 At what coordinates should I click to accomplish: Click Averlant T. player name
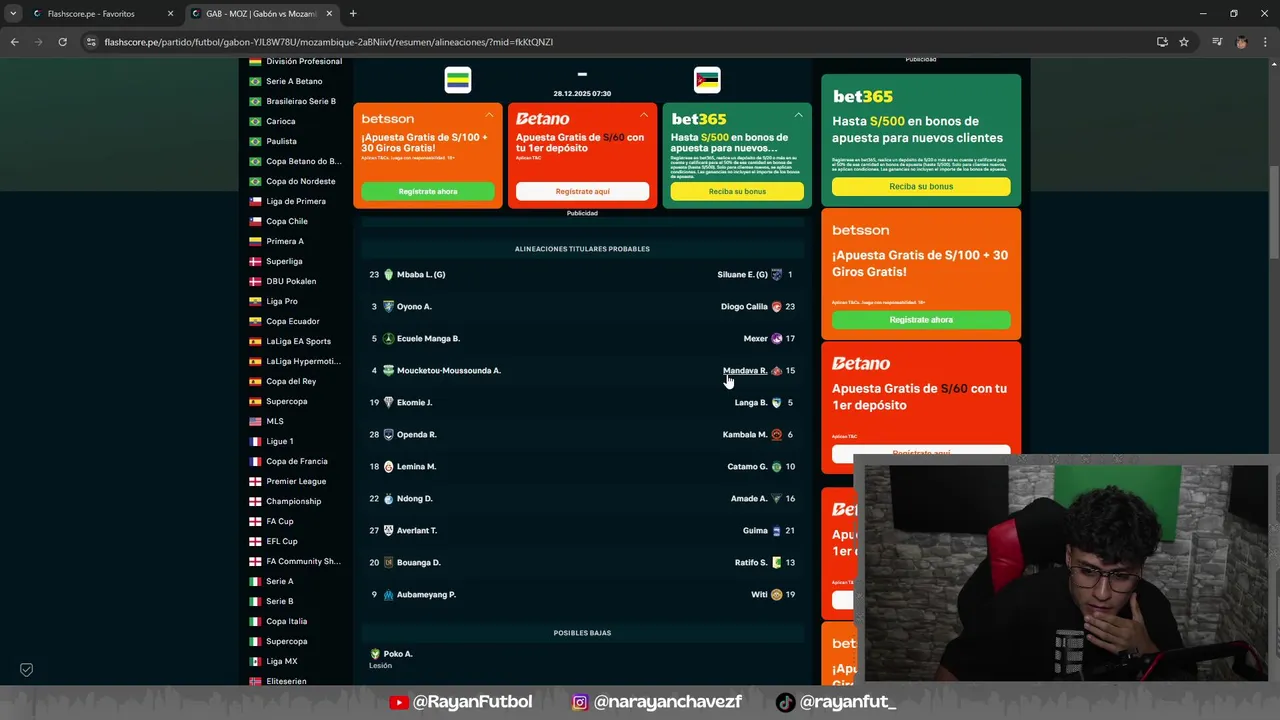(417, 530)
